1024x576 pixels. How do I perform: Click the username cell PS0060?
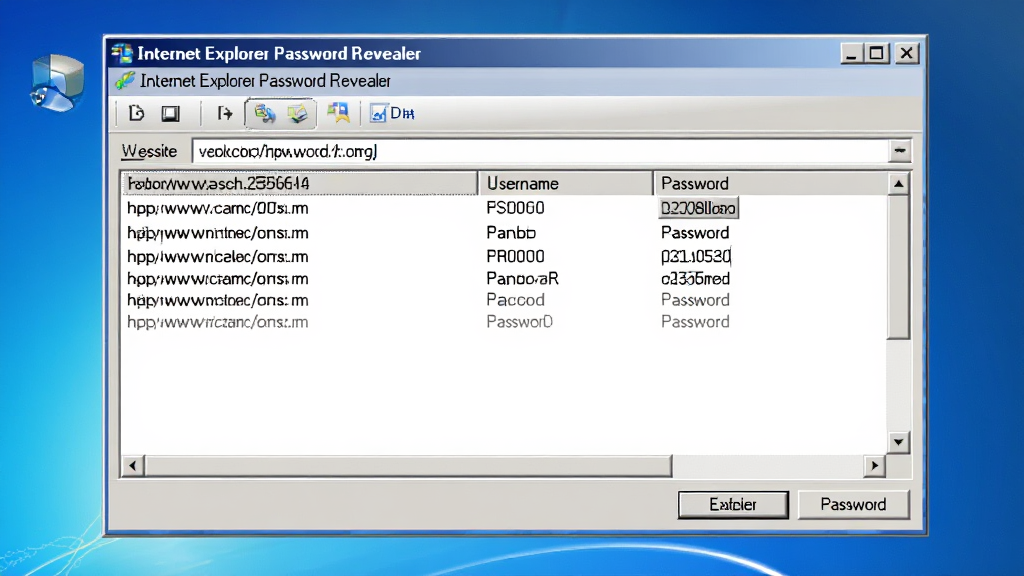pos(515,208)
